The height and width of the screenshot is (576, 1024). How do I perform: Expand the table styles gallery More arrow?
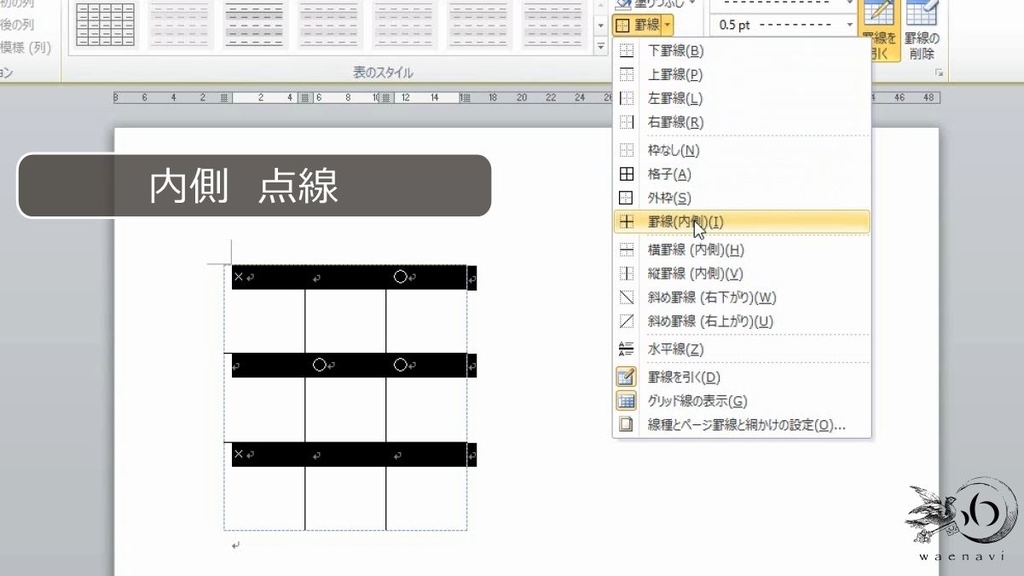[601, 46]
